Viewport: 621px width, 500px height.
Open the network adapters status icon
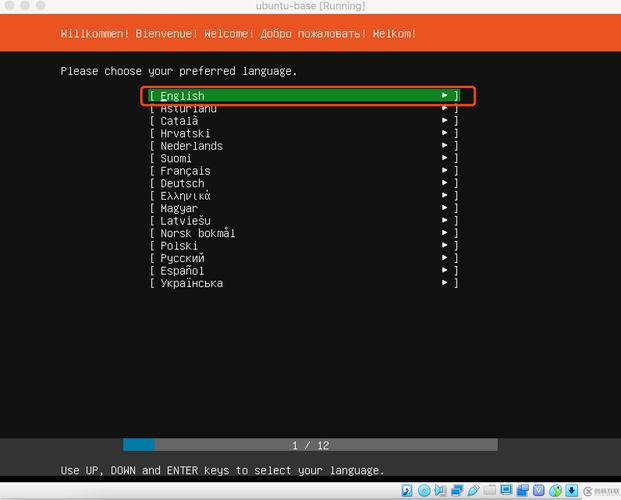click(456, 491)
